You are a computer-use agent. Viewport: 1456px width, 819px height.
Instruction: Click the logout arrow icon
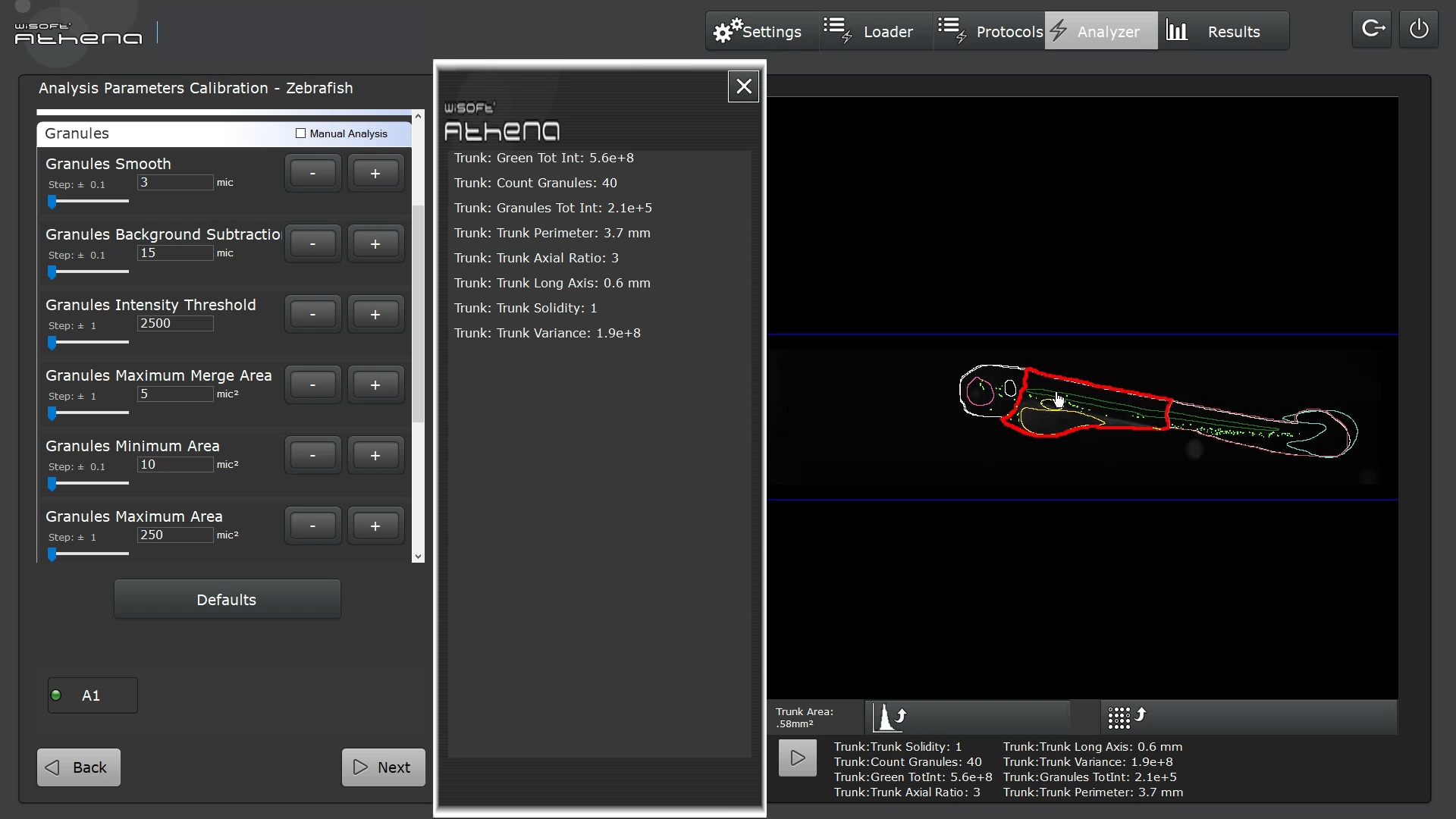(1373, 30)
